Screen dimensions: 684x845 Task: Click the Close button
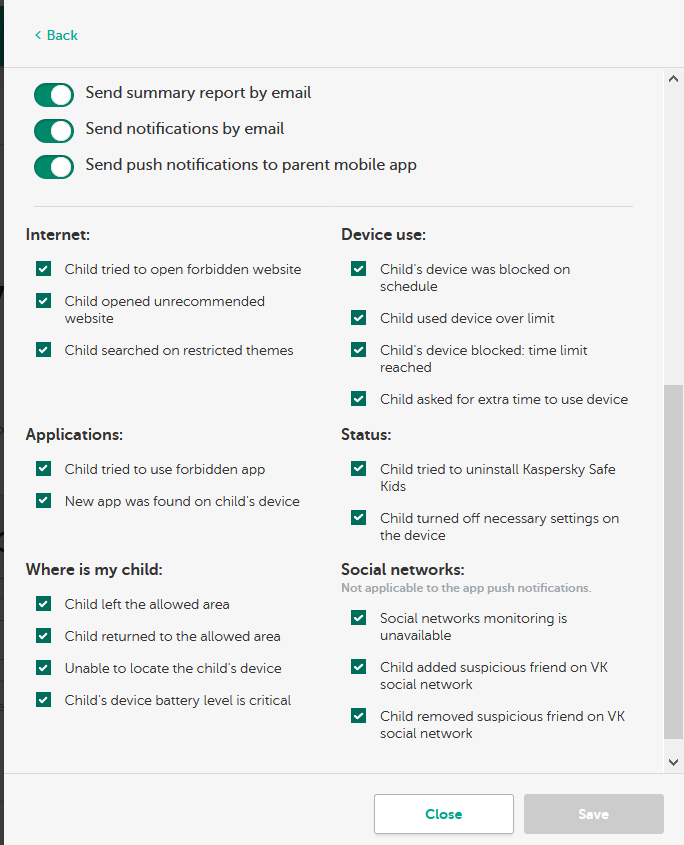(x=443, y=814)
